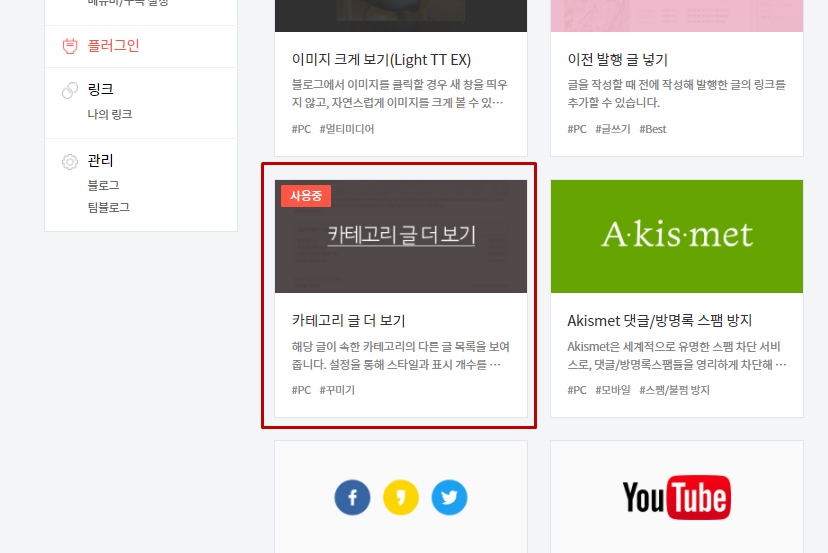Click #모바일 tag on Akismet card
This screenshot has width=828, height=553.
(613, 390)
